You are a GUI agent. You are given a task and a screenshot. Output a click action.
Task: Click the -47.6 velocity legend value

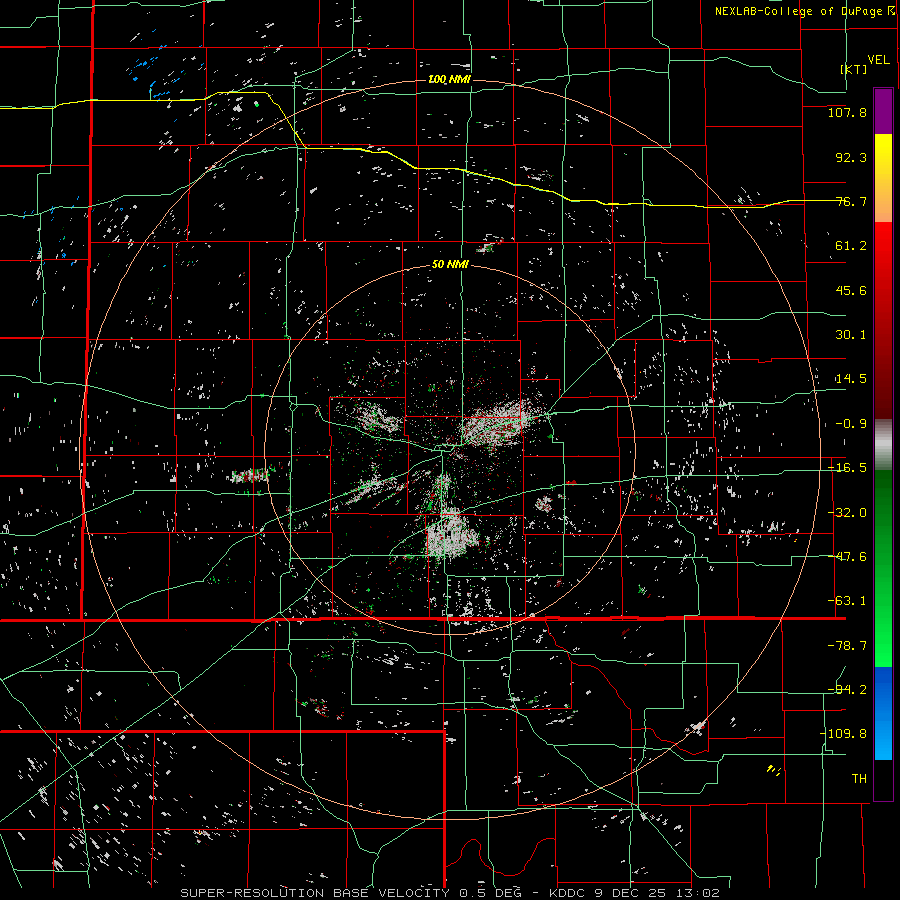[x=847, y=557]
